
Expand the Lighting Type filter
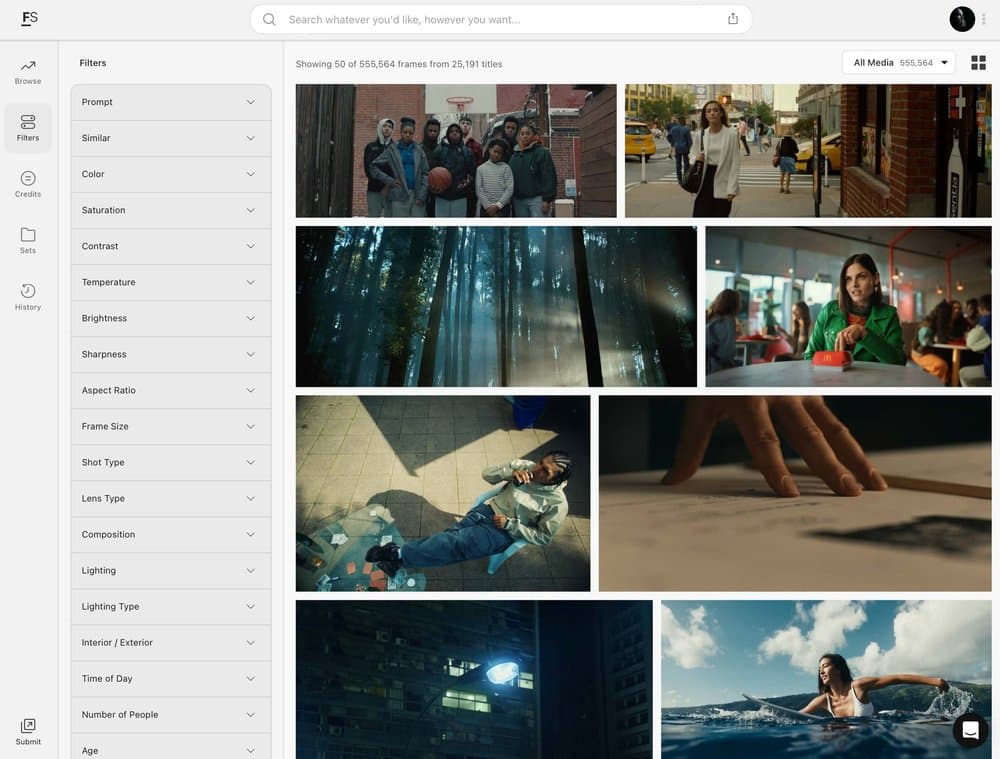(170, 606)
